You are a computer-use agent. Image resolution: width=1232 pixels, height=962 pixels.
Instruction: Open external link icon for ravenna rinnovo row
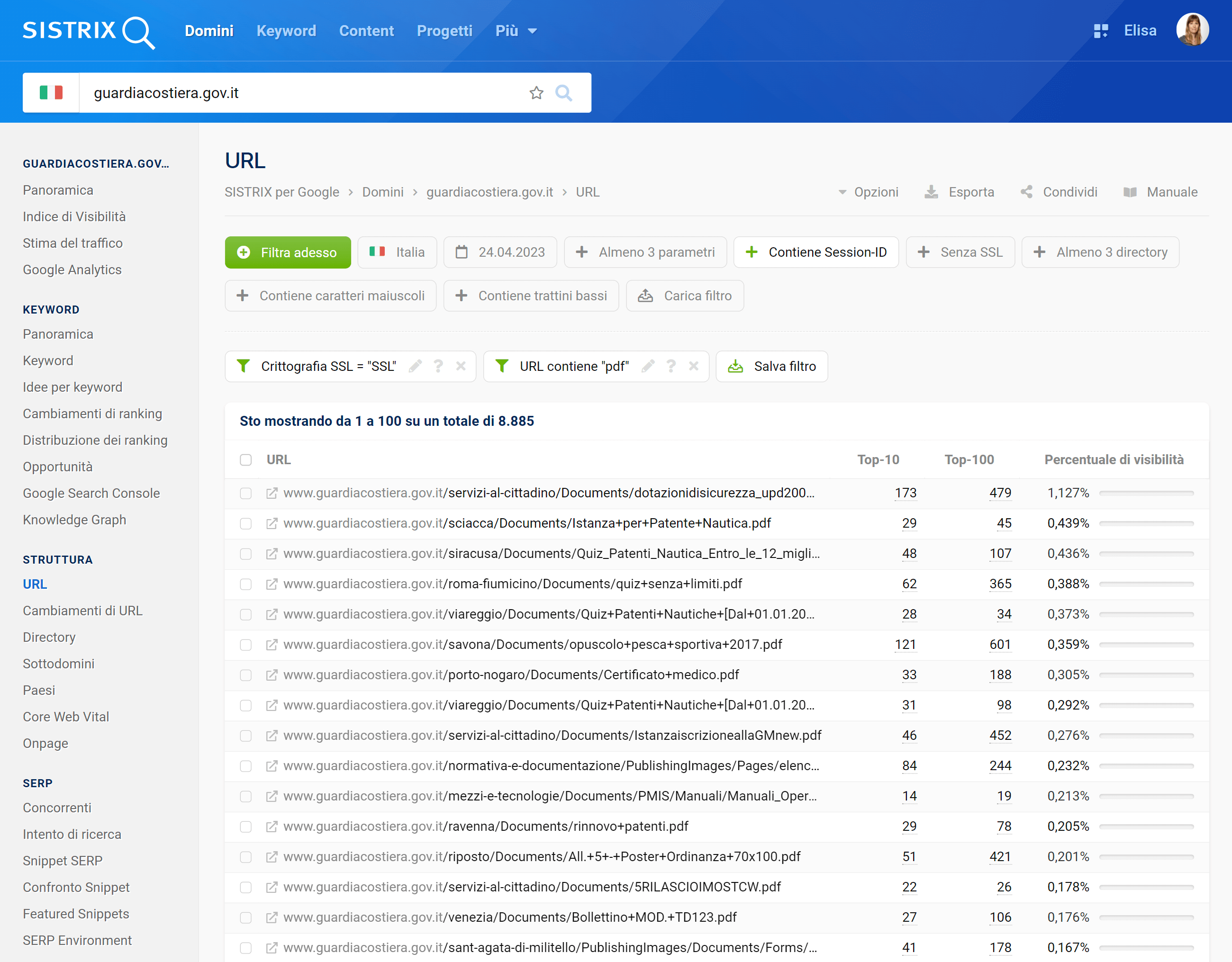click(272, 827)
